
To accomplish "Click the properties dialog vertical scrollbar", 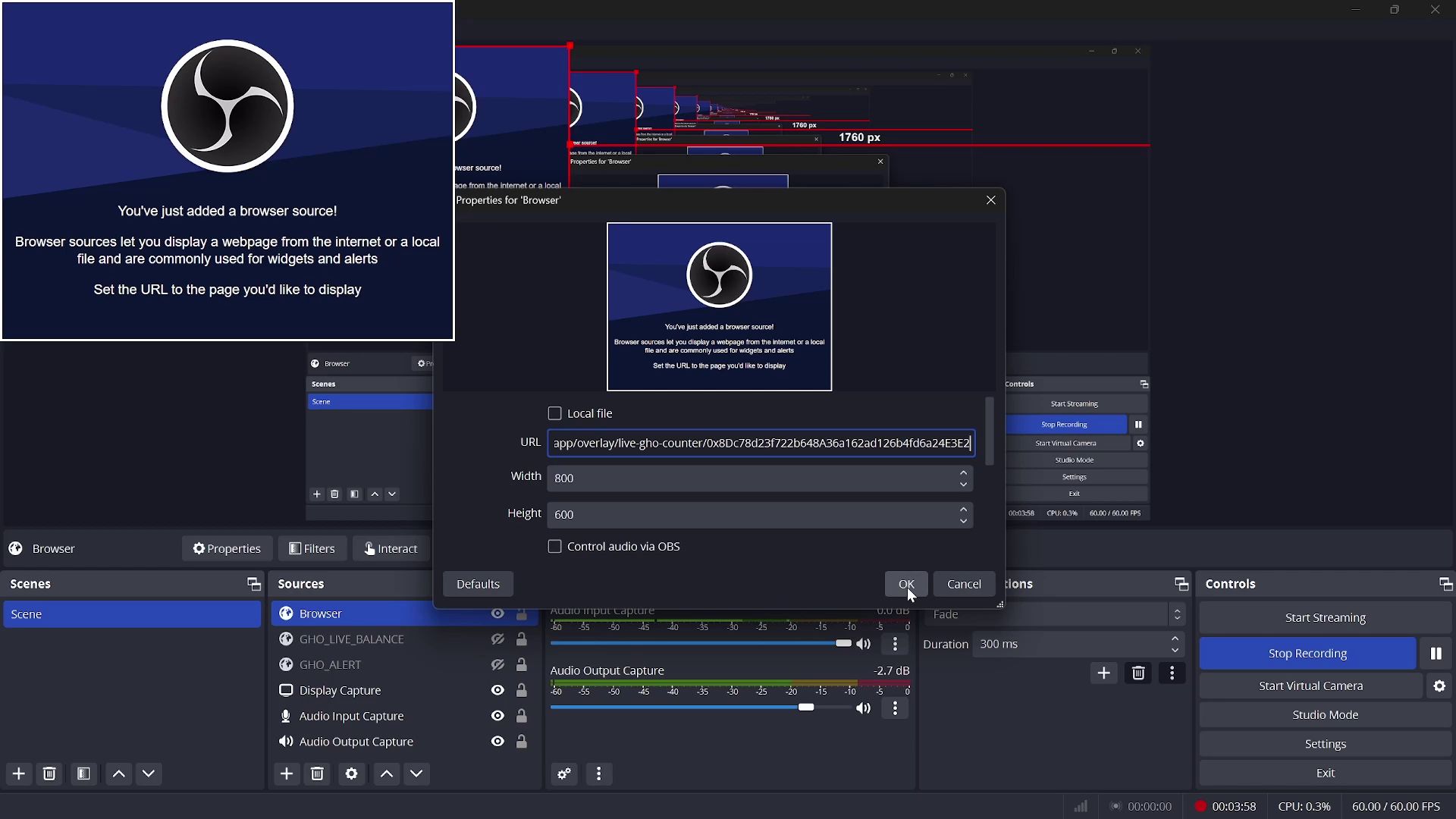I will pyautogui.click(x=989, y=431).
